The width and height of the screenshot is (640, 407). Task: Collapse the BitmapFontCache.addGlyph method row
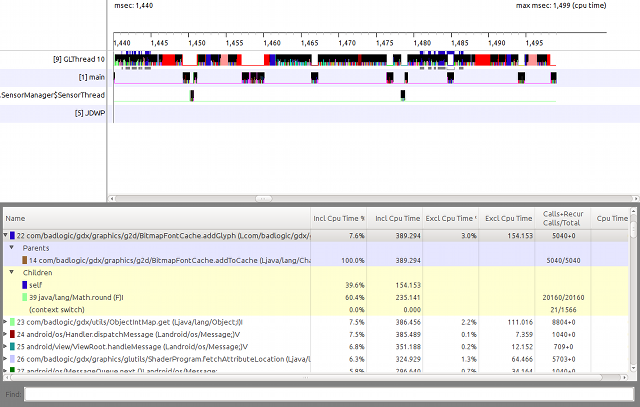point(5,236)
